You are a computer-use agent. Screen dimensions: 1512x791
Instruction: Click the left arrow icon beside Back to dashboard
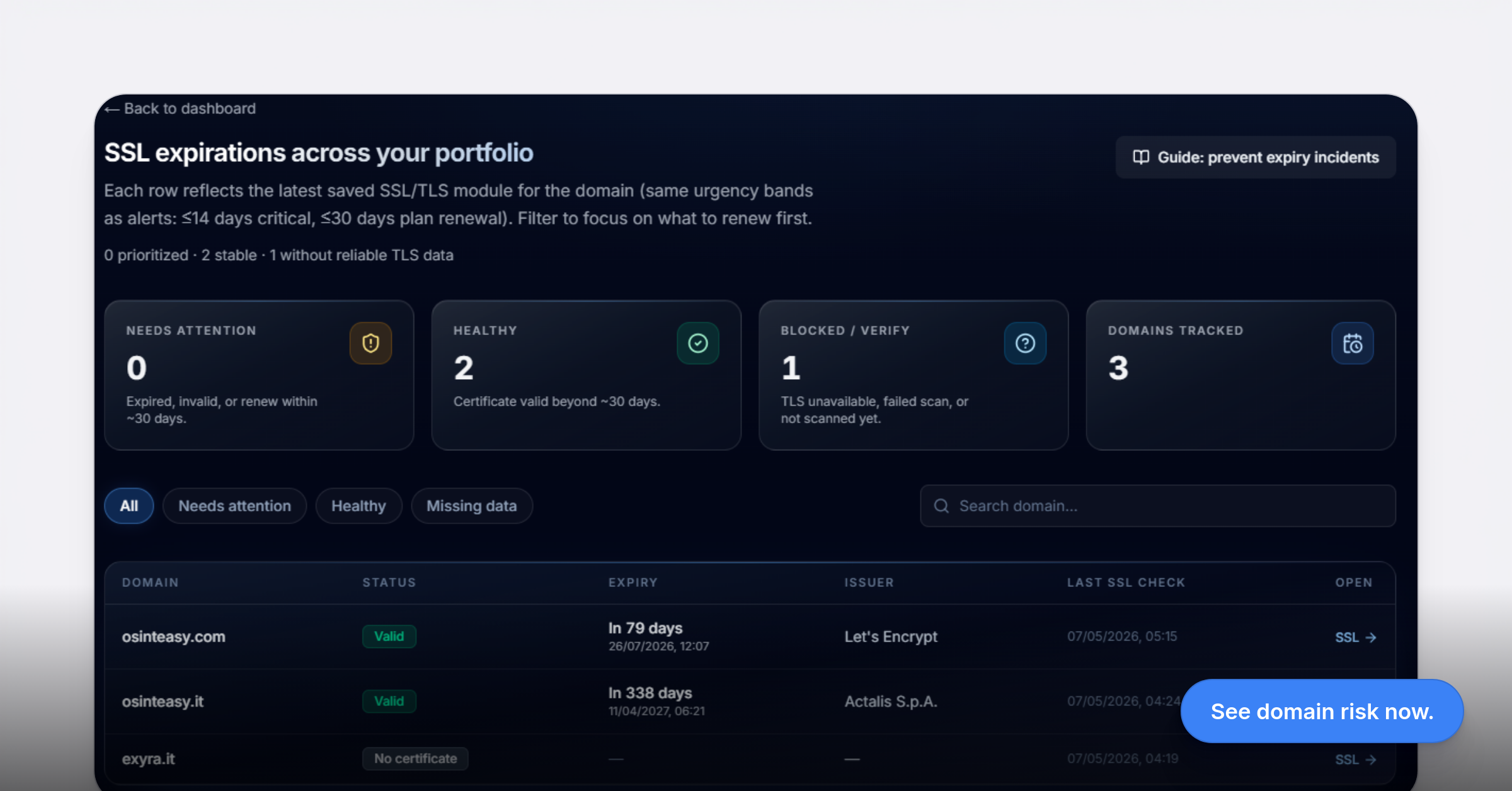coord(112,110)
